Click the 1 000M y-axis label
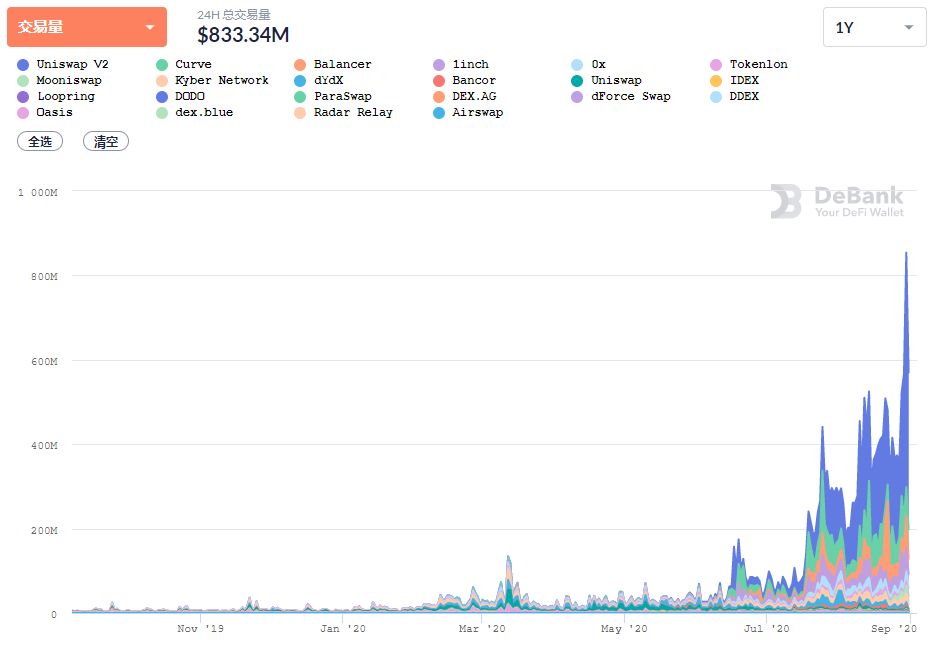This screenshot has height=647, width=935. coord(38,193)
